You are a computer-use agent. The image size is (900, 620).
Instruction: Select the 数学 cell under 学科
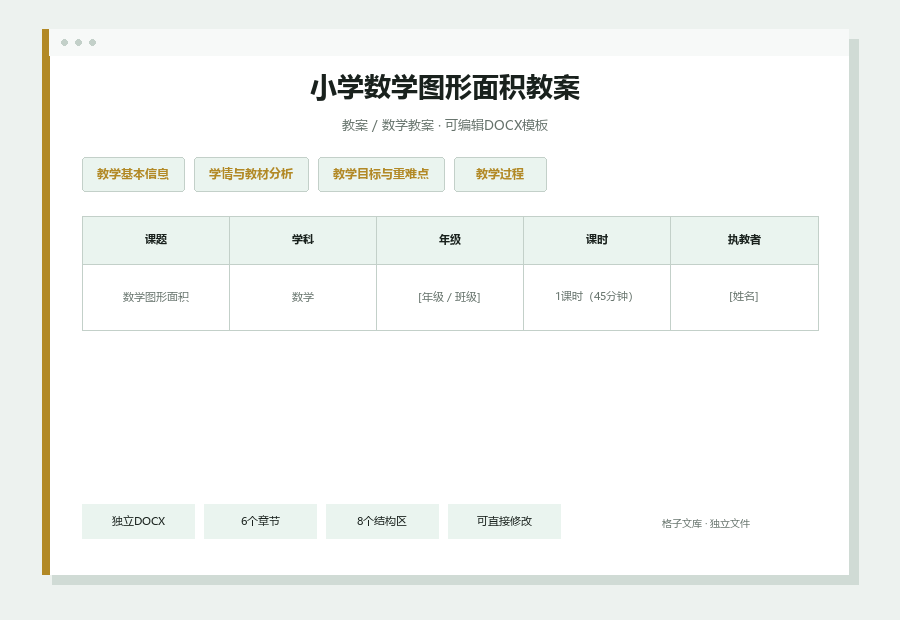coord(303,297)
